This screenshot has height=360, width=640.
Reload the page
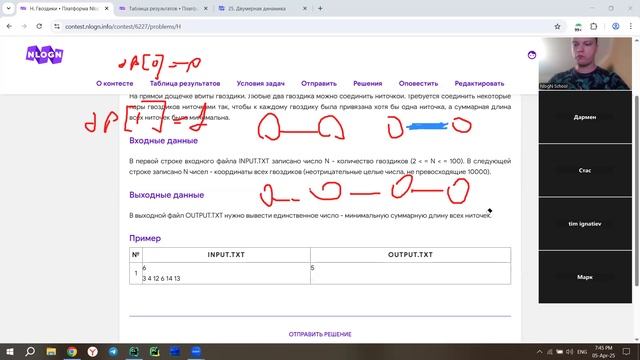click(39, 27)
